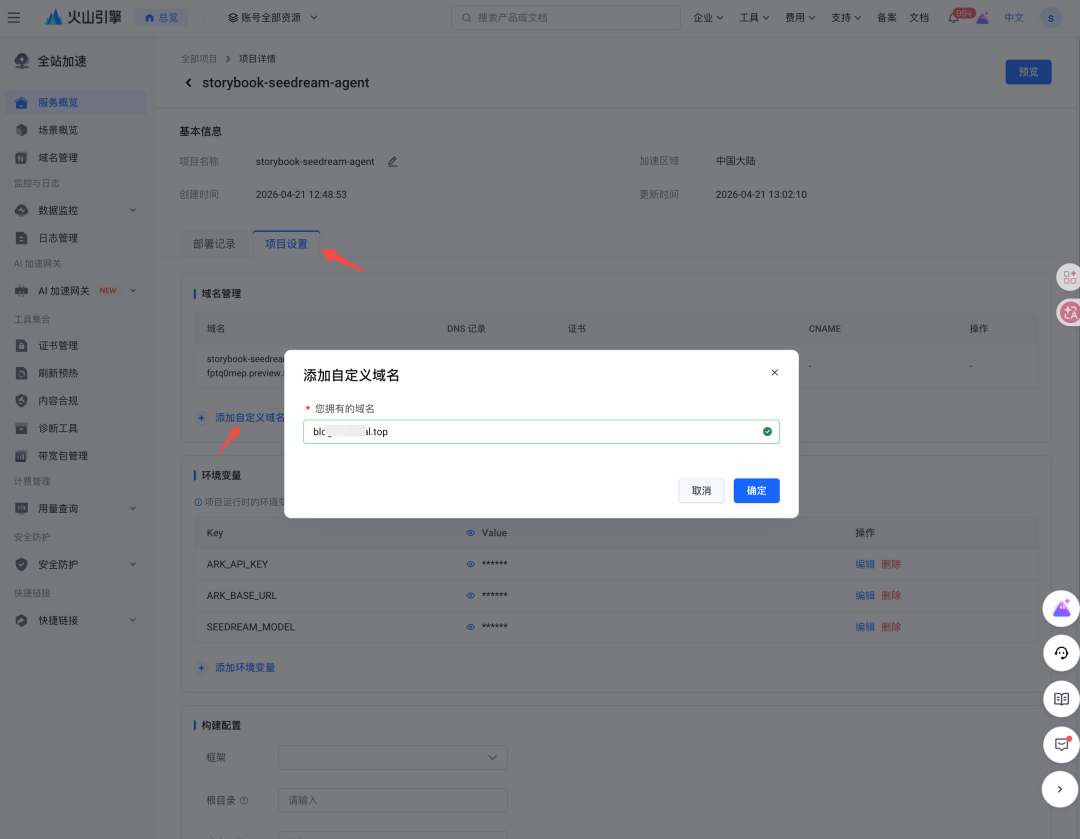Confirm the domain with the 确定 button
1080x839 pixels.
pyautogui.click(x=756, y=490)
